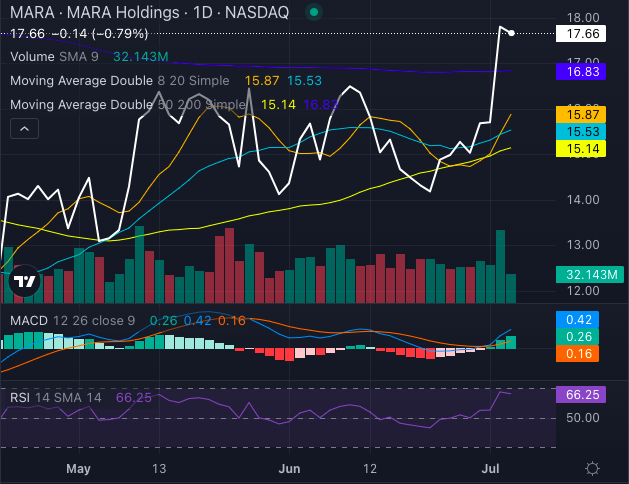
Task: Click the 66.25 RSI scale label
Action: (x=581, y=395)
